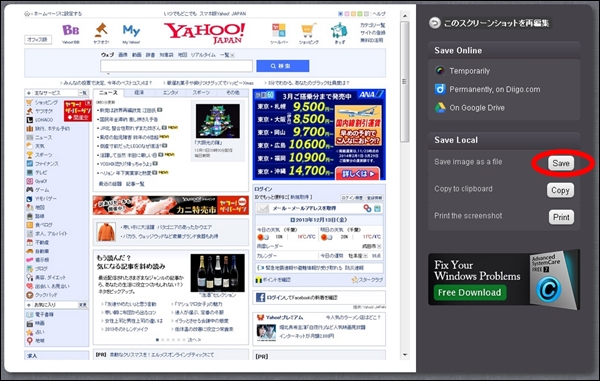Click the Awesome Screenshot lens icon beside Temporarily
Screen dimensions: 600x381
click(440, 71)
